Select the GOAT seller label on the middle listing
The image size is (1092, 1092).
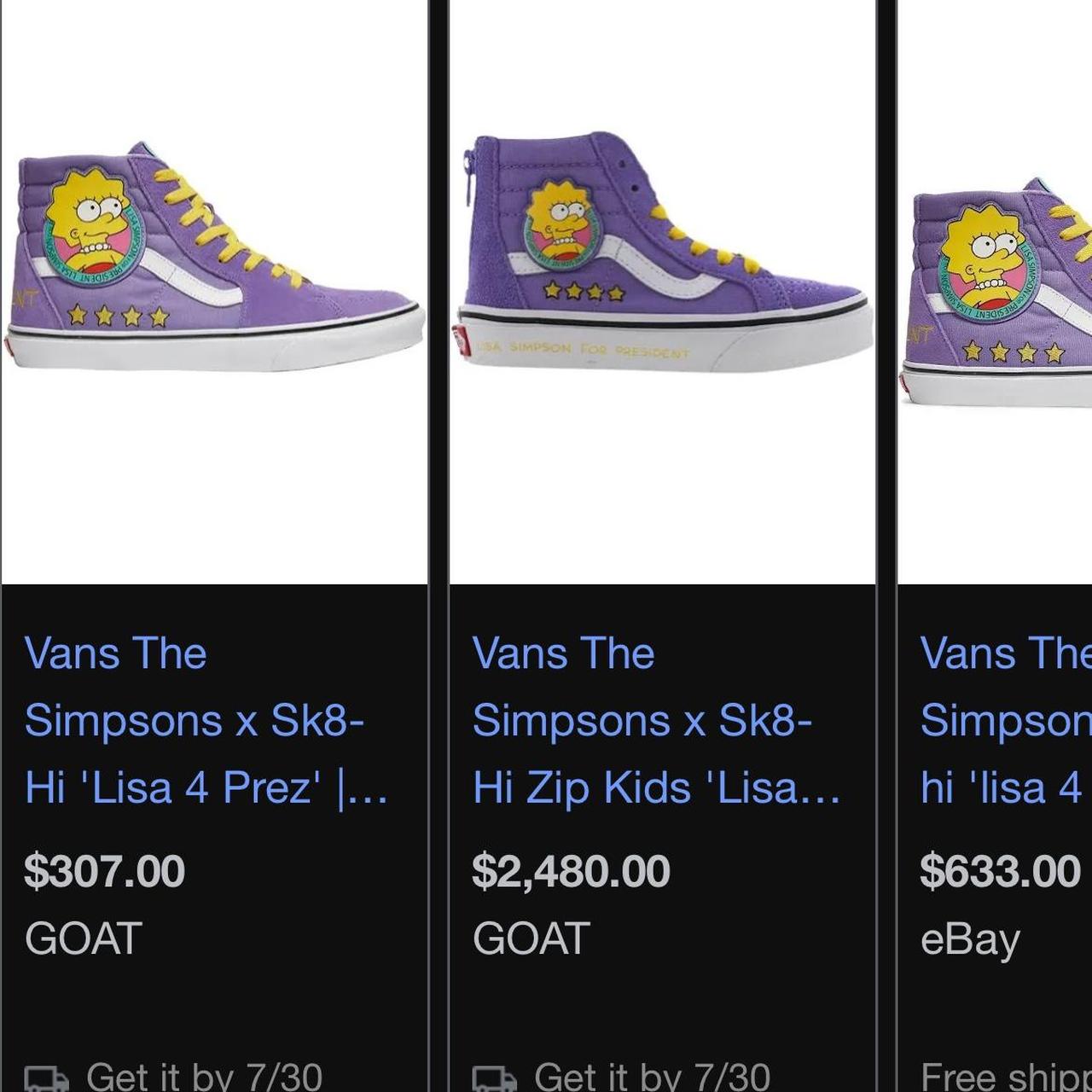529,938
